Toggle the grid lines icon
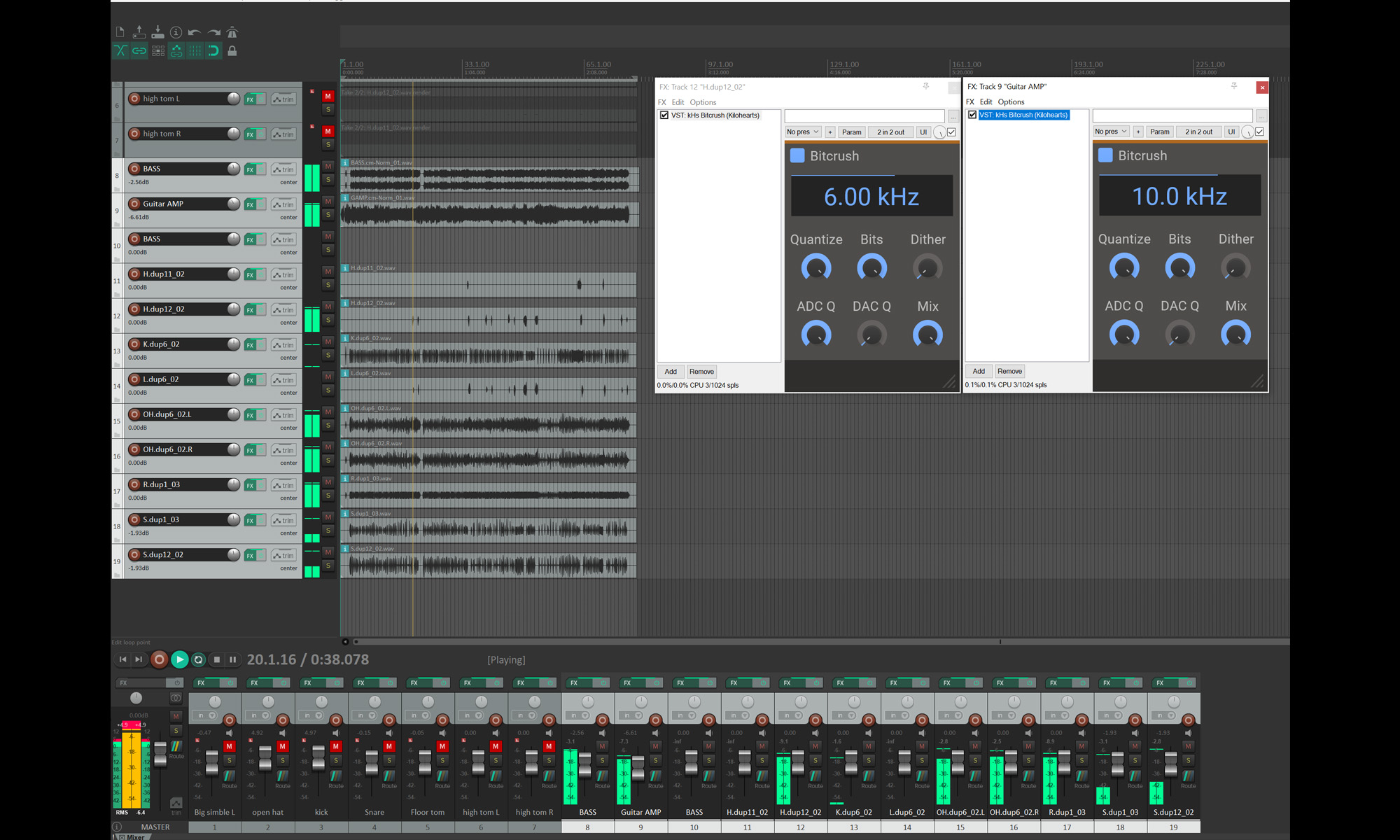This screenshot has width=1400, height=840. click(195, 50)
